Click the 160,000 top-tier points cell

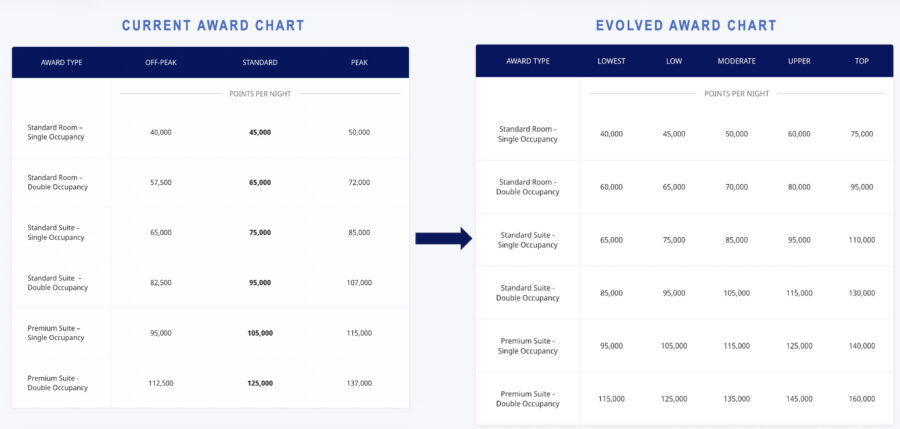[861, 398]
